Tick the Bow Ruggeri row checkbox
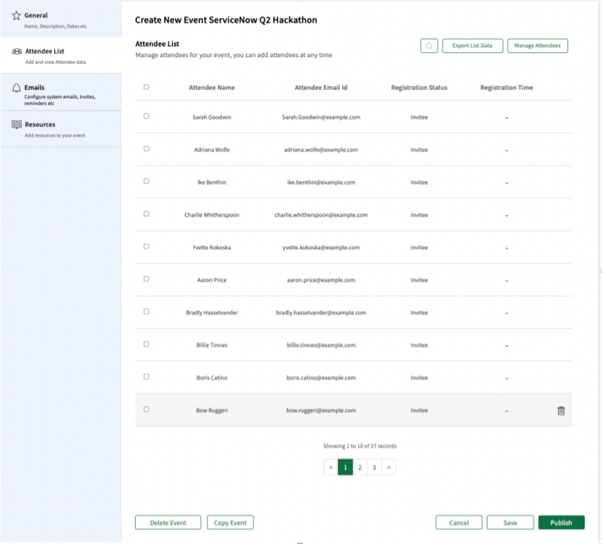This screenshot has height=544, width=602. pos(146,409)
